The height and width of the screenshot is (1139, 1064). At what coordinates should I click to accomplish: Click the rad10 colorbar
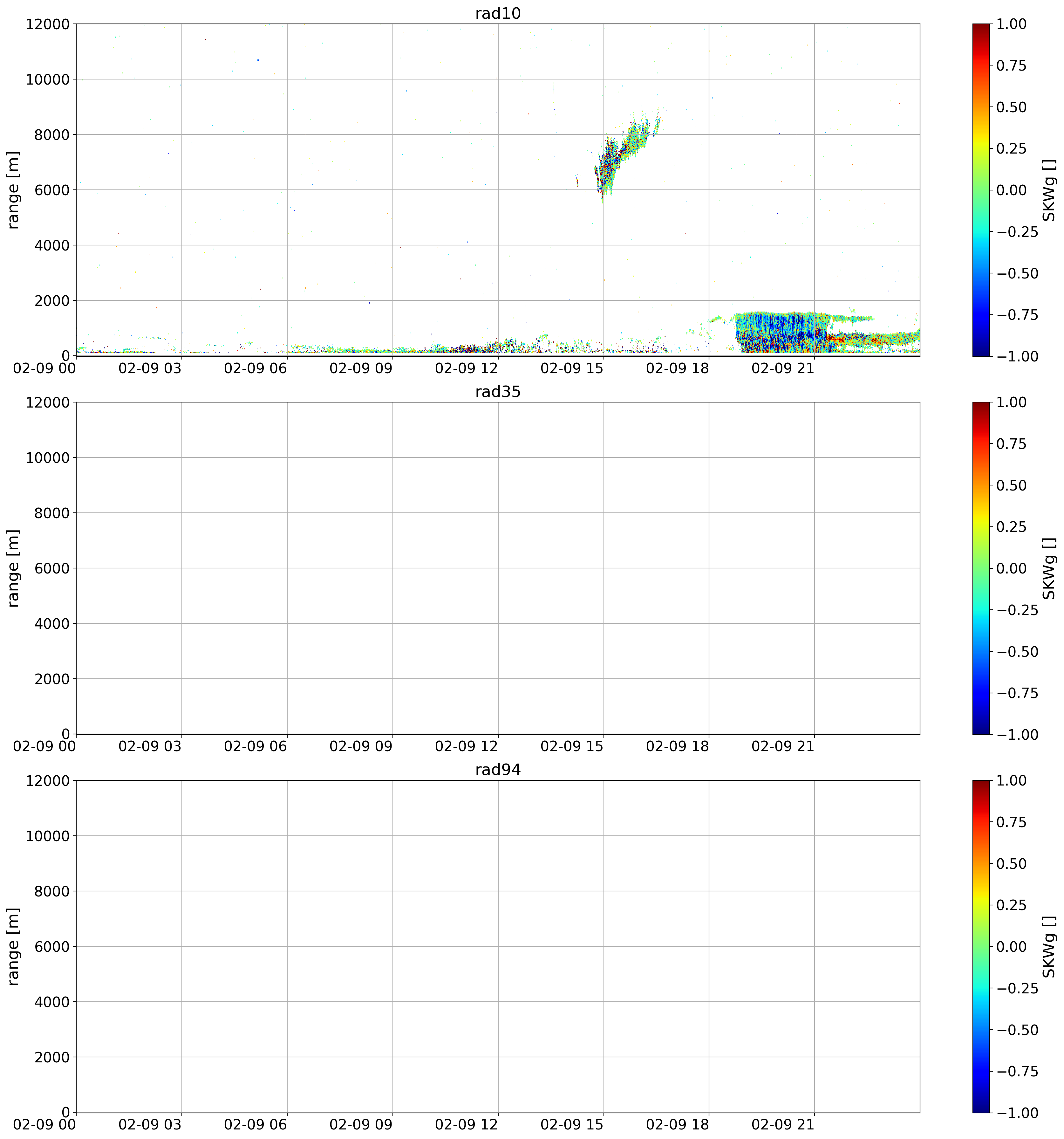click(981, 190)
